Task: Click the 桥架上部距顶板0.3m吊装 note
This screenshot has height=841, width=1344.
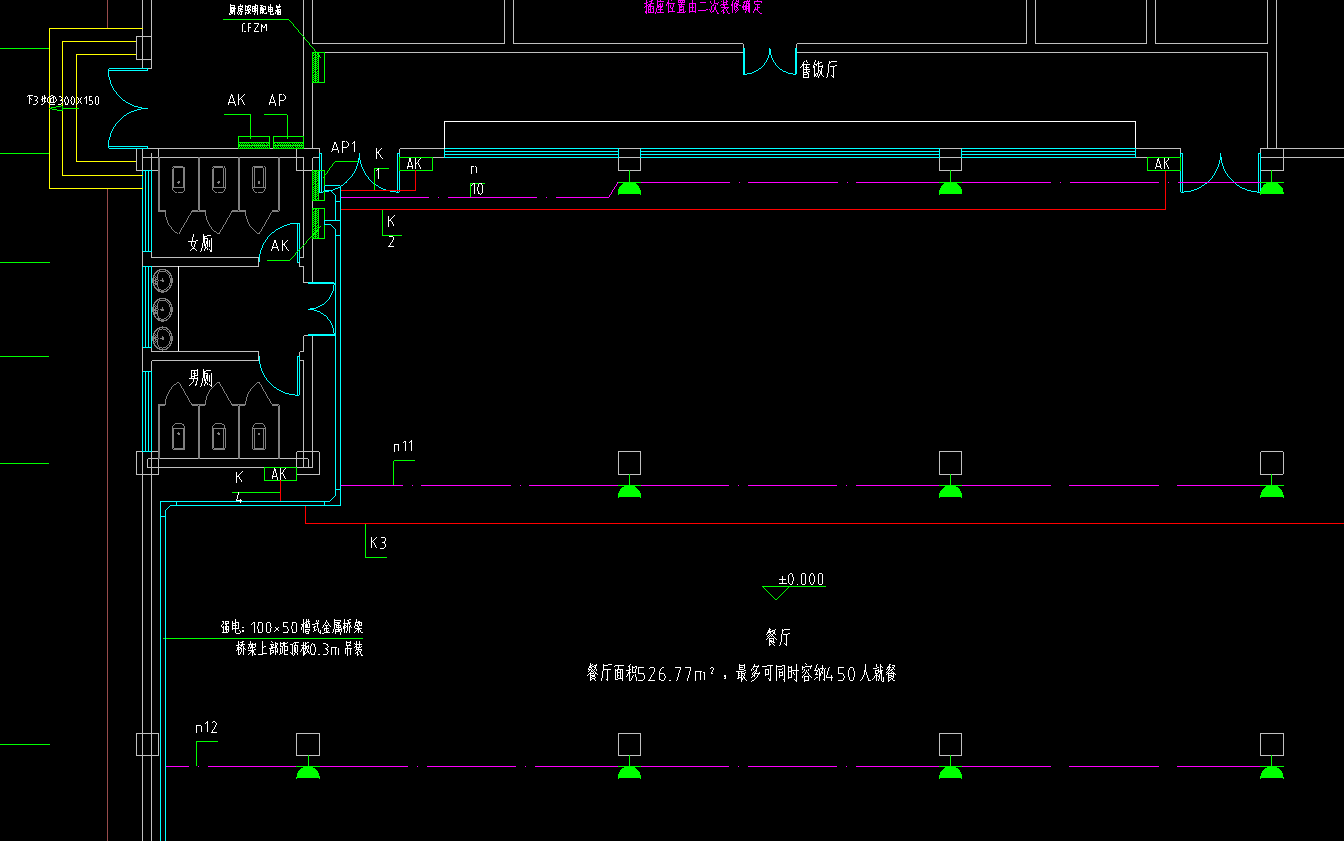Action: tap(299, 648)
